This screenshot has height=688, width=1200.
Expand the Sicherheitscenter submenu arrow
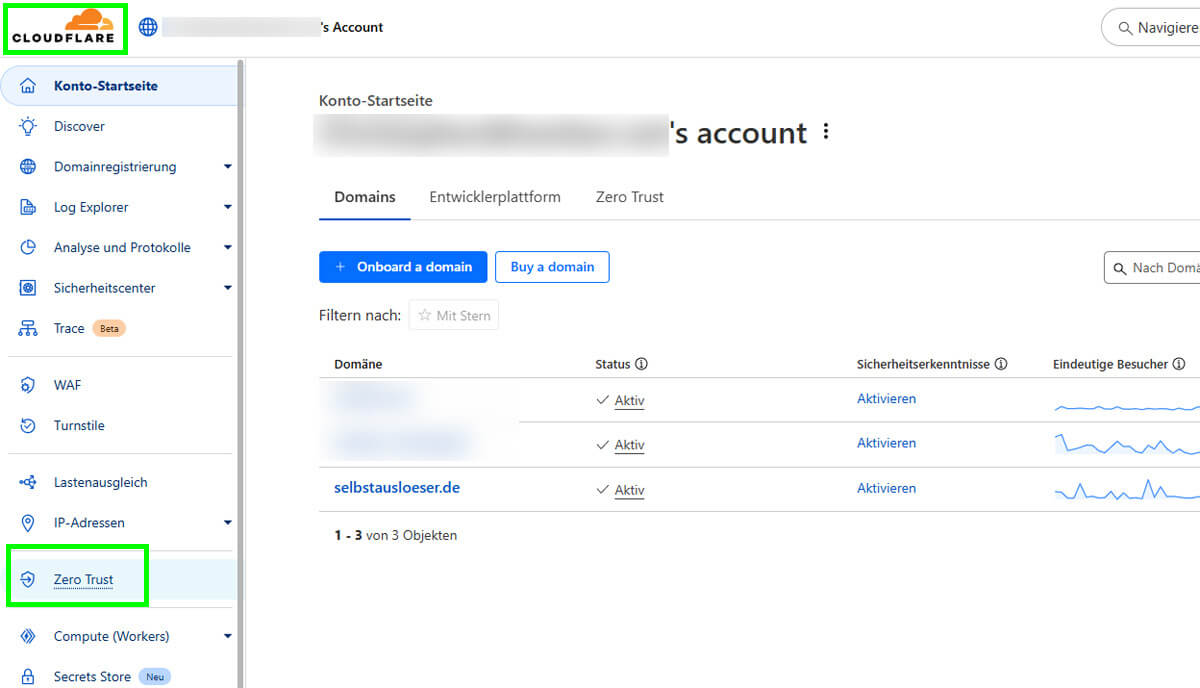tap(227, 288)
